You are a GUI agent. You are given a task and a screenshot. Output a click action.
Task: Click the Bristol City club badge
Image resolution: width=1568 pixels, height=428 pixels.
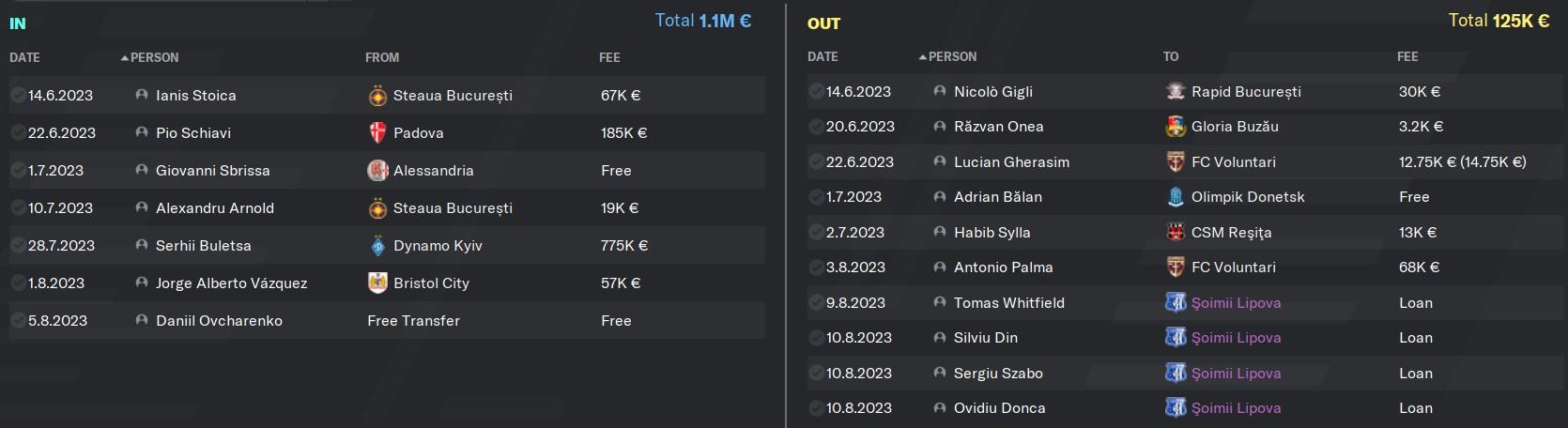click(x=377, y=283)
